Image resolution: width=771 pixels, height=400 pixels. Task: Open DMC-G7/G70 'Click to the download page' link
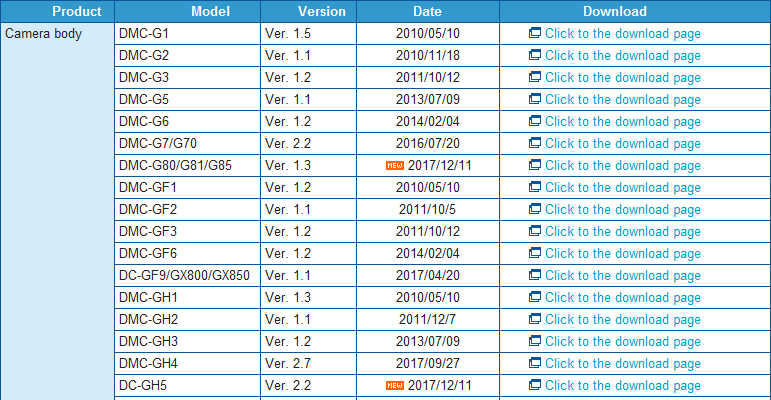coord(623,144)
